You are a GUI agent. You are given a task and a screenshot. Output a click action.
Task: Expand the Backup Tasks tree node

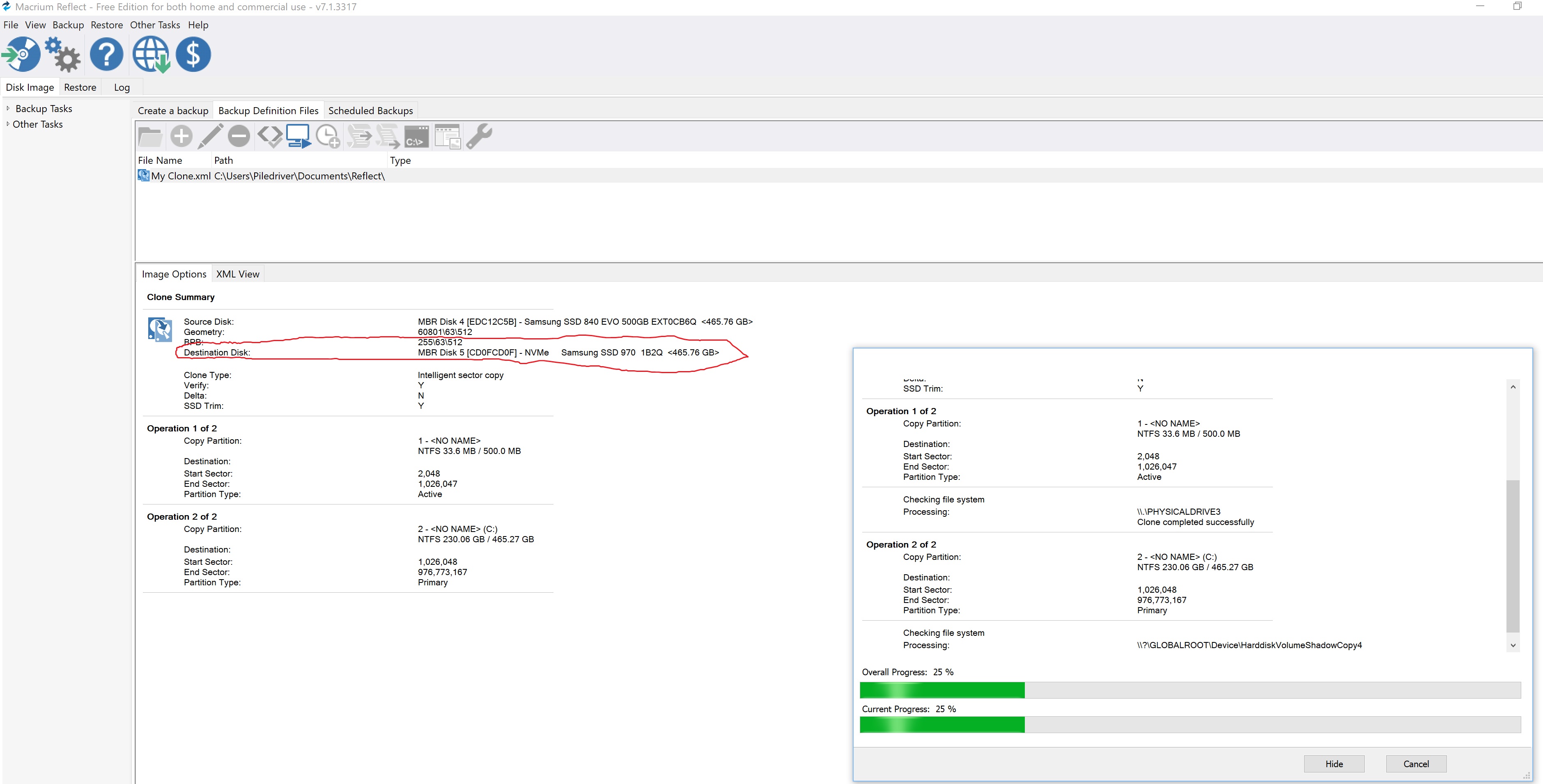point(8,108)
